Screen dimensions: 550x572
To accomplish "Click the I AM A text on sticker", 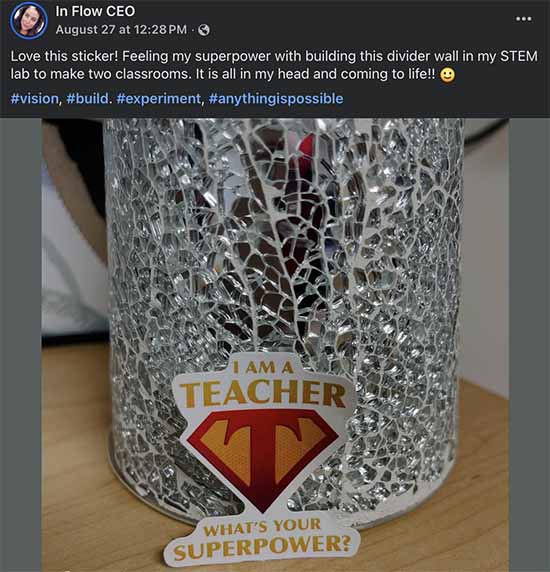I will point(263,367).
